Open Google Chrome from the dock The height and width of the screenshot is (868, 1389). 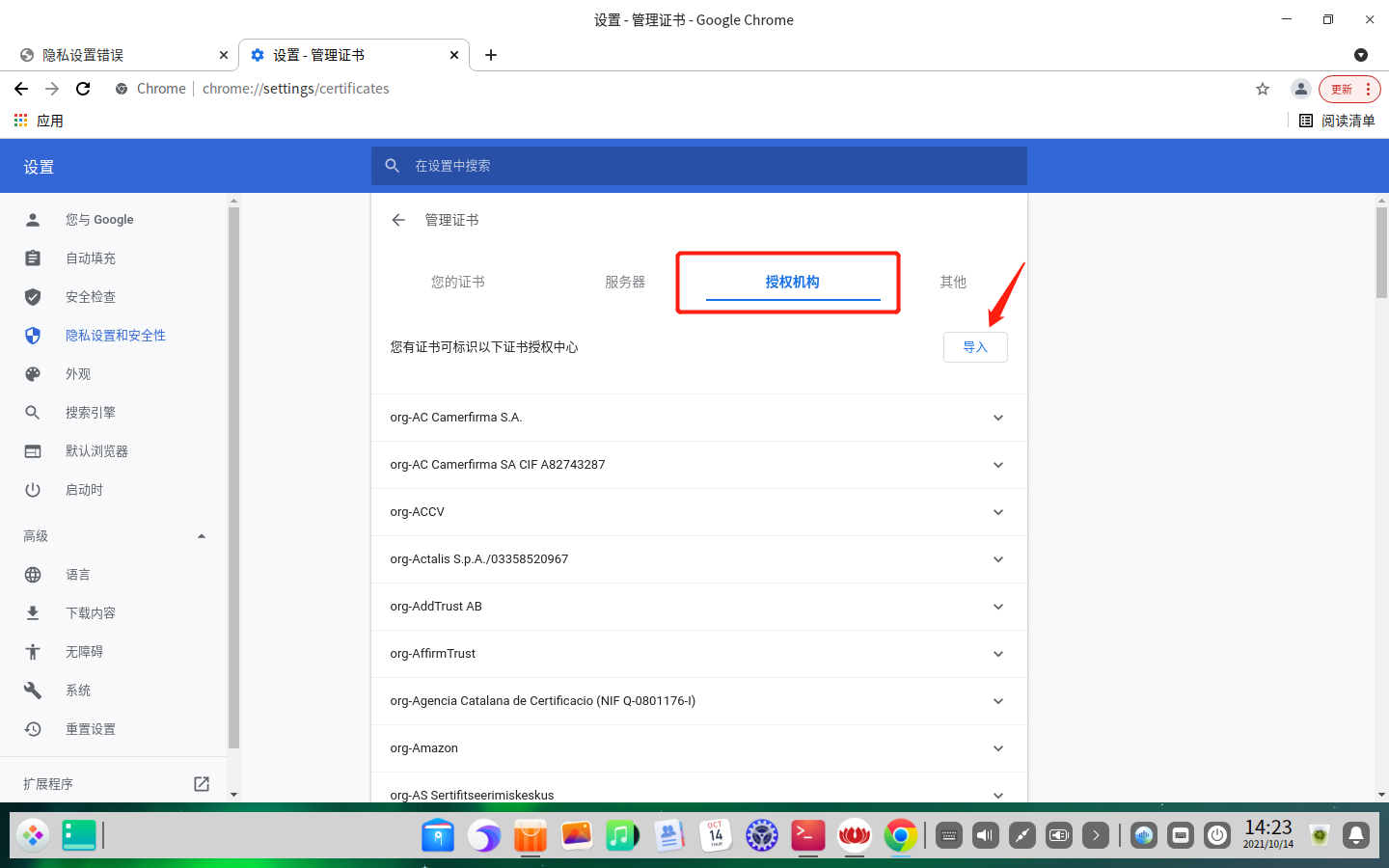tap(901, 835)
